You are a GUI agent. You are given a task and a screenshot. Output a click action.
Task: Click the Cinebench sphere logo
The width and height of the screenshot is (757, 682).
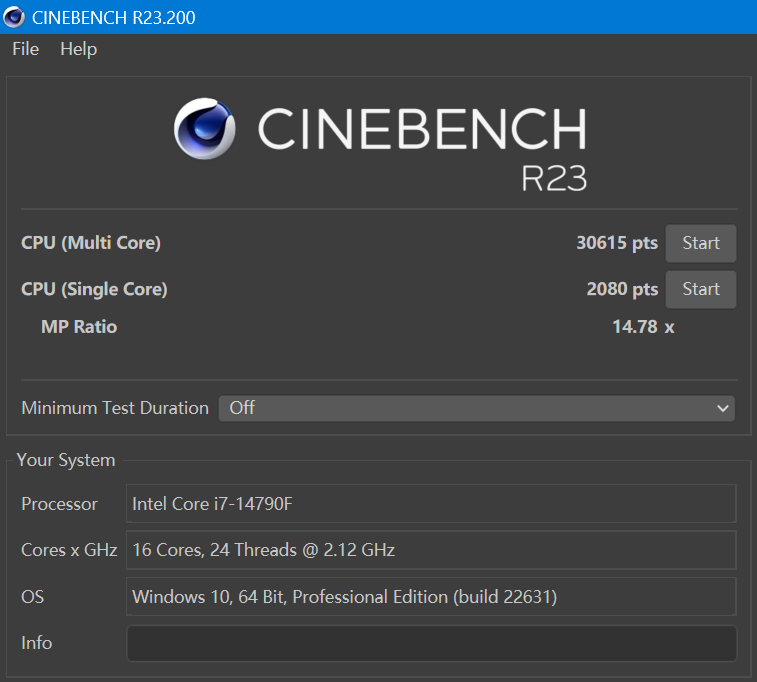205,129
